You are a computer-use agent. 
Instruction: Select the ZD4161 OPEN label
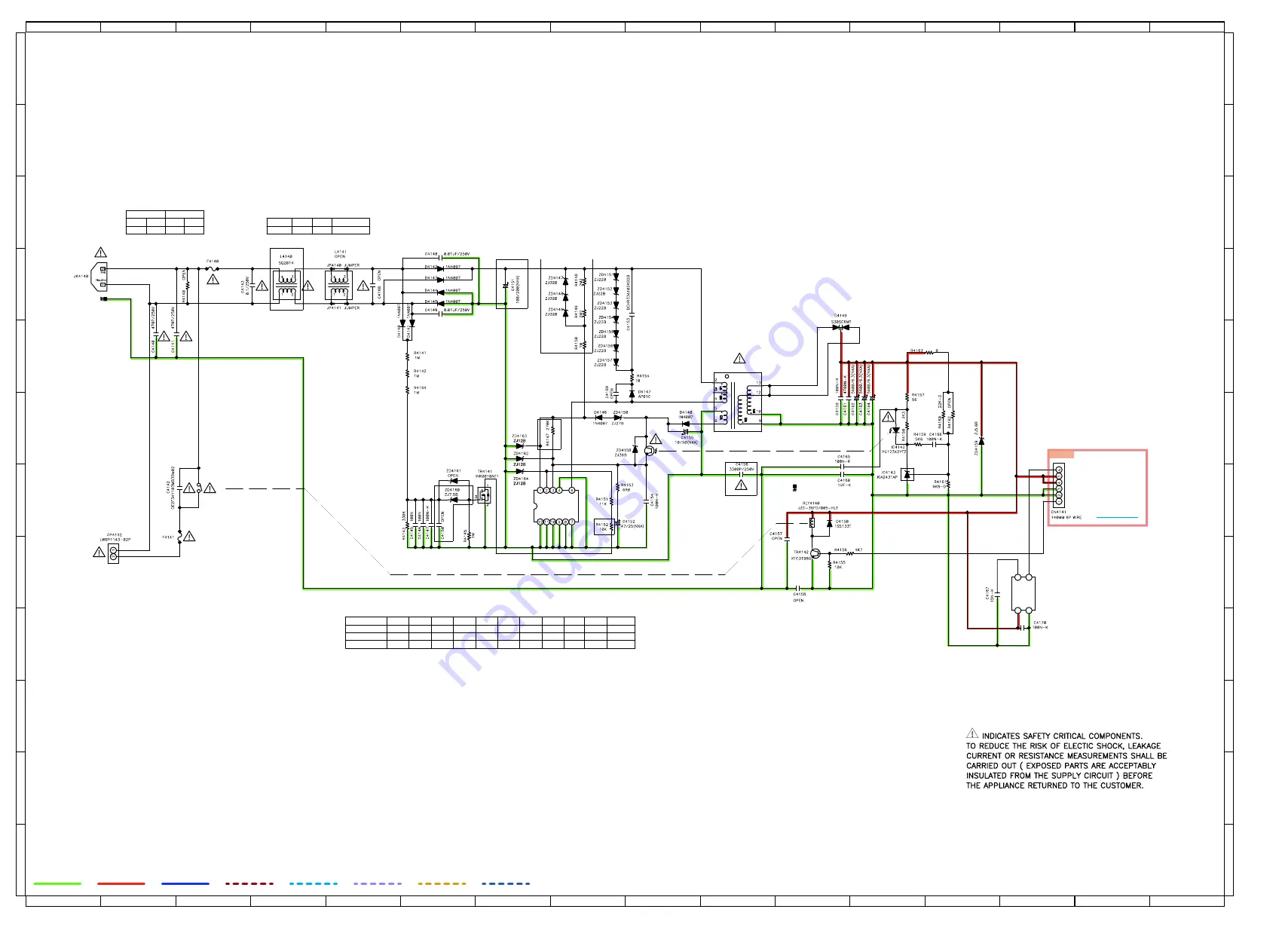pyautogui.click(x=453, y=473)
